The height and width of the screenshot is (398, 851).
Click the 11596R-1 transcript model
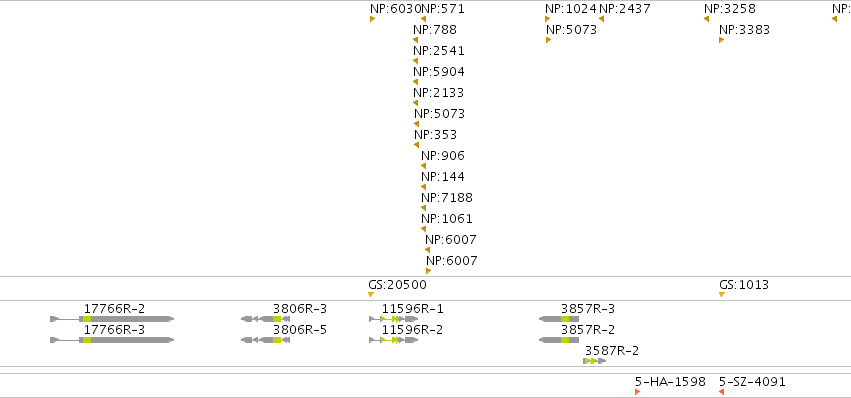[x=393, y=319]
